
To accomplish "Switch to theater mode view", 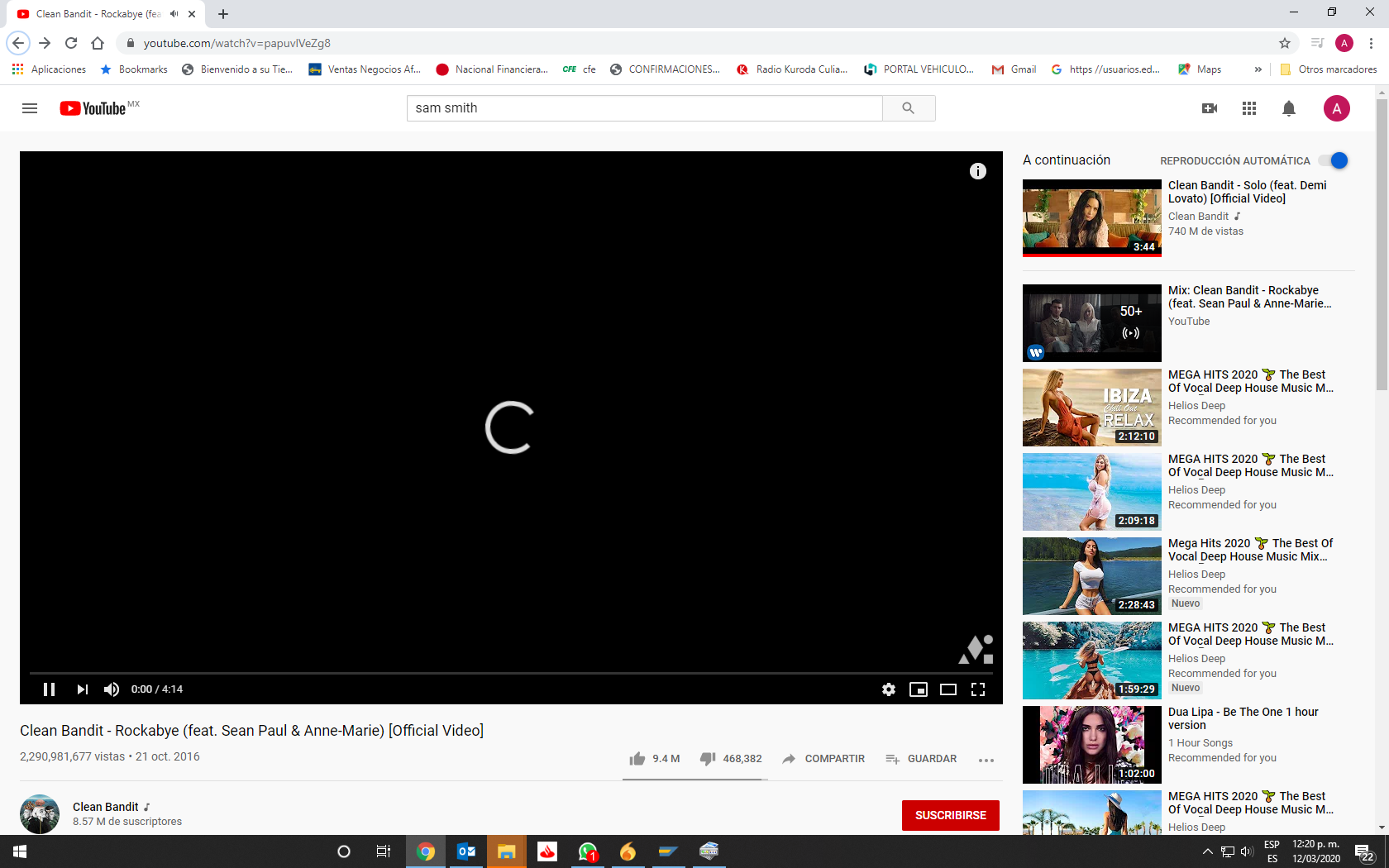I will coord(948,689).
